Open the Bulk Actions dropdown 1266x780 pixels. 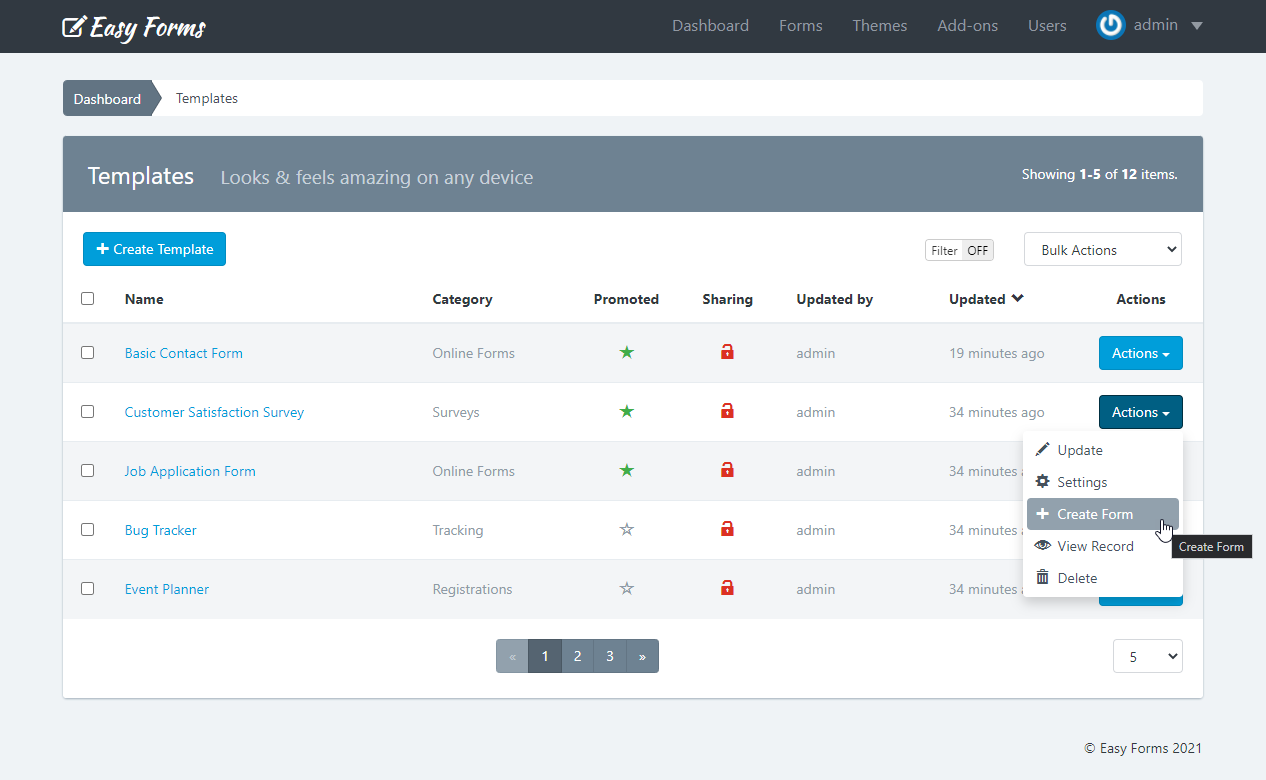pos(1102,248)
